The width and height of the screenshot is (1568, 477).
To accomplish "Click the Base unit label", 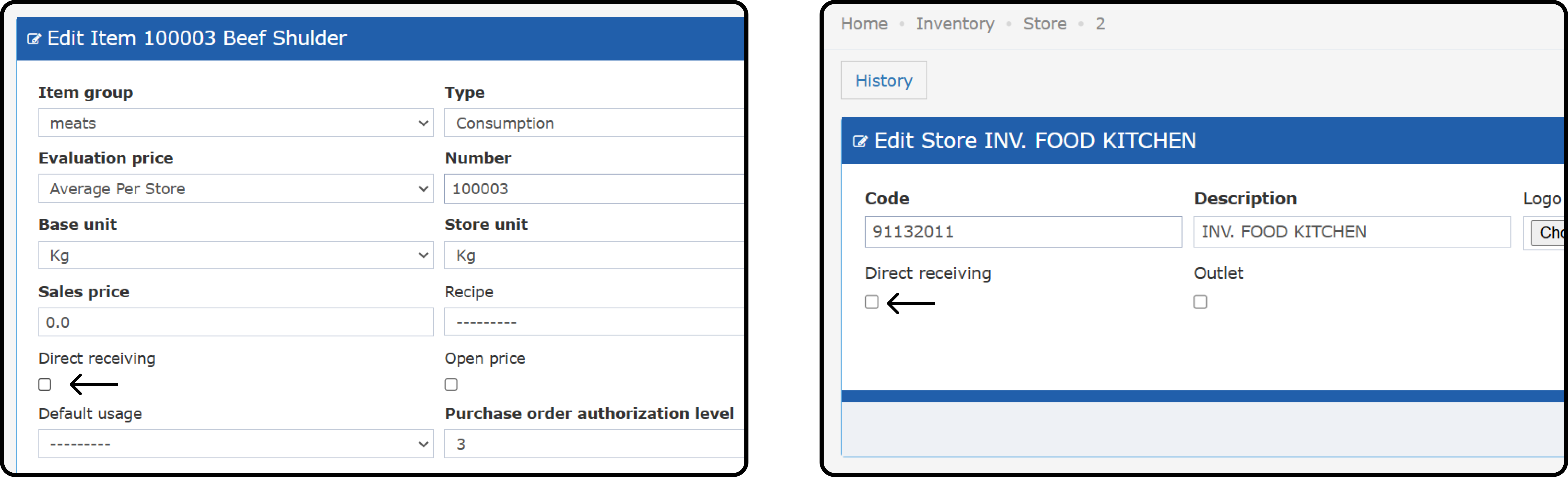I will click(x=77, y=225).
